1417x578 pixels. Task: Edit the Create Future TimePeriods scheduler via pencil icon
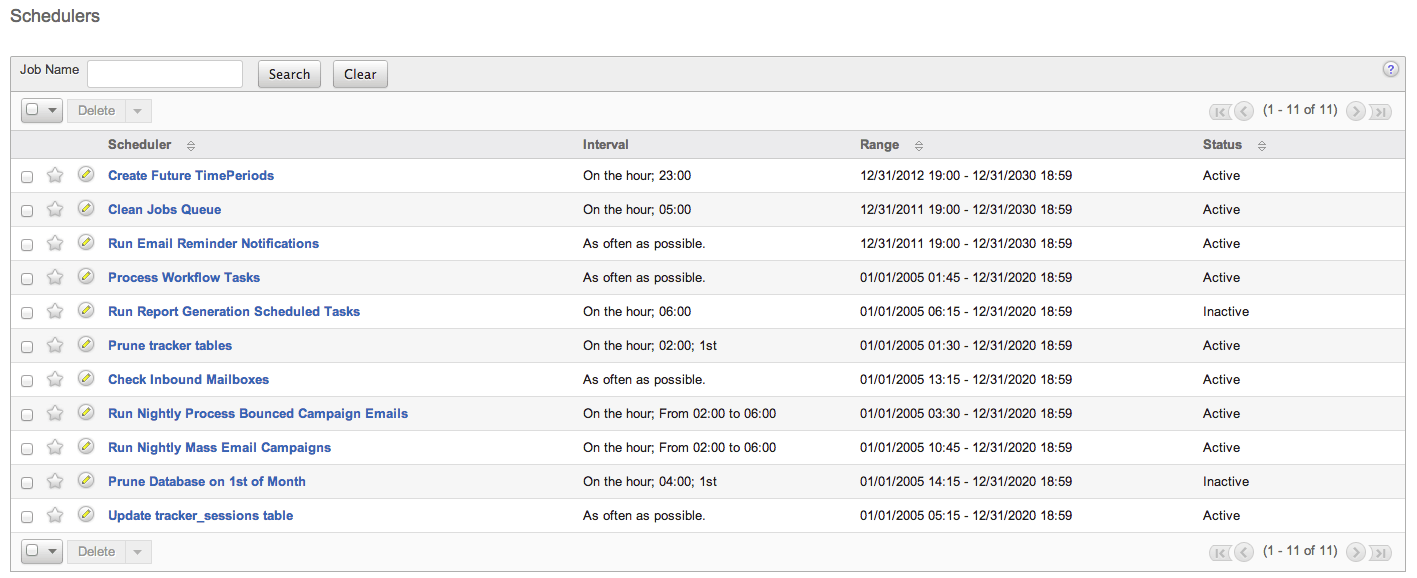(x=86, y=174)
